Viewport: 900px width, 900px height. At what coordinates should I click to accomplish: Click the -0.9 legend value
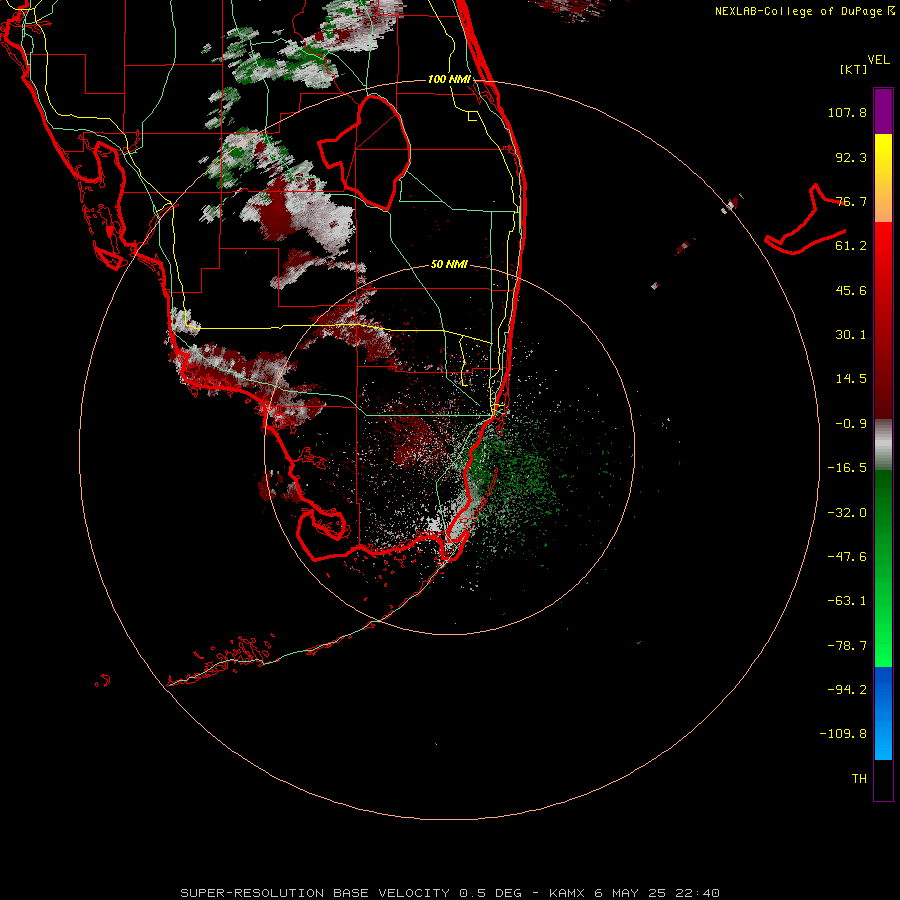click(x=851, y=424)
